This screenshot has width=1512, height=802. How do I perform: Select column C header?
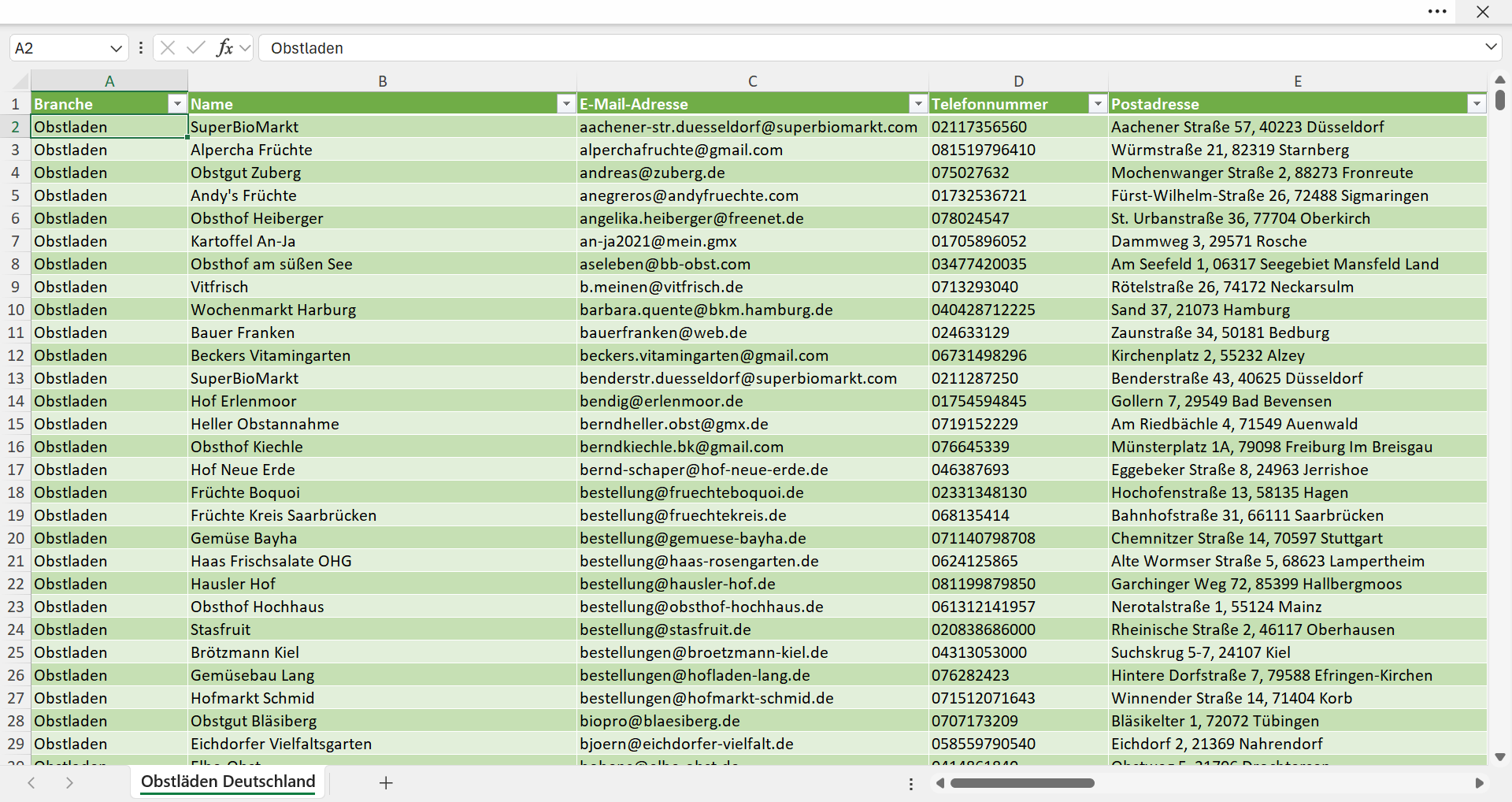click(x=753, y=80)
